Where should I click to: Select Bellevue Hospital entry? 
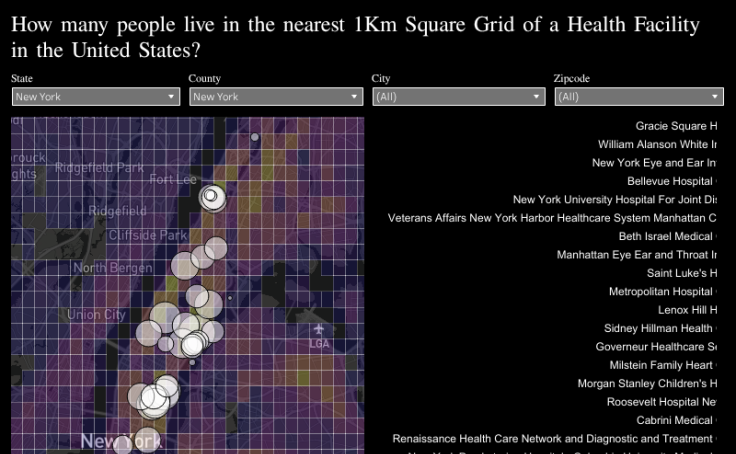[672, 181]
